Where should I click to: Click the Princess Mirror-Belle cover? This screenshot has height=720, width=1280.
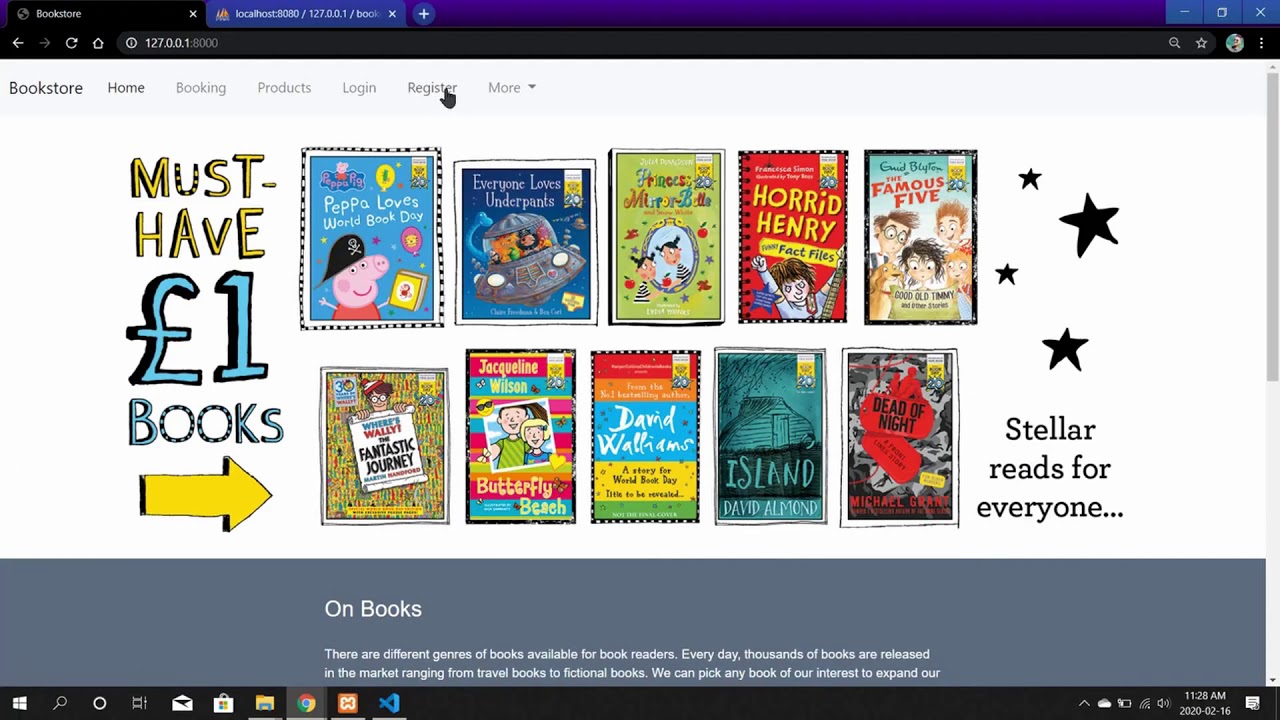[666, 237]
